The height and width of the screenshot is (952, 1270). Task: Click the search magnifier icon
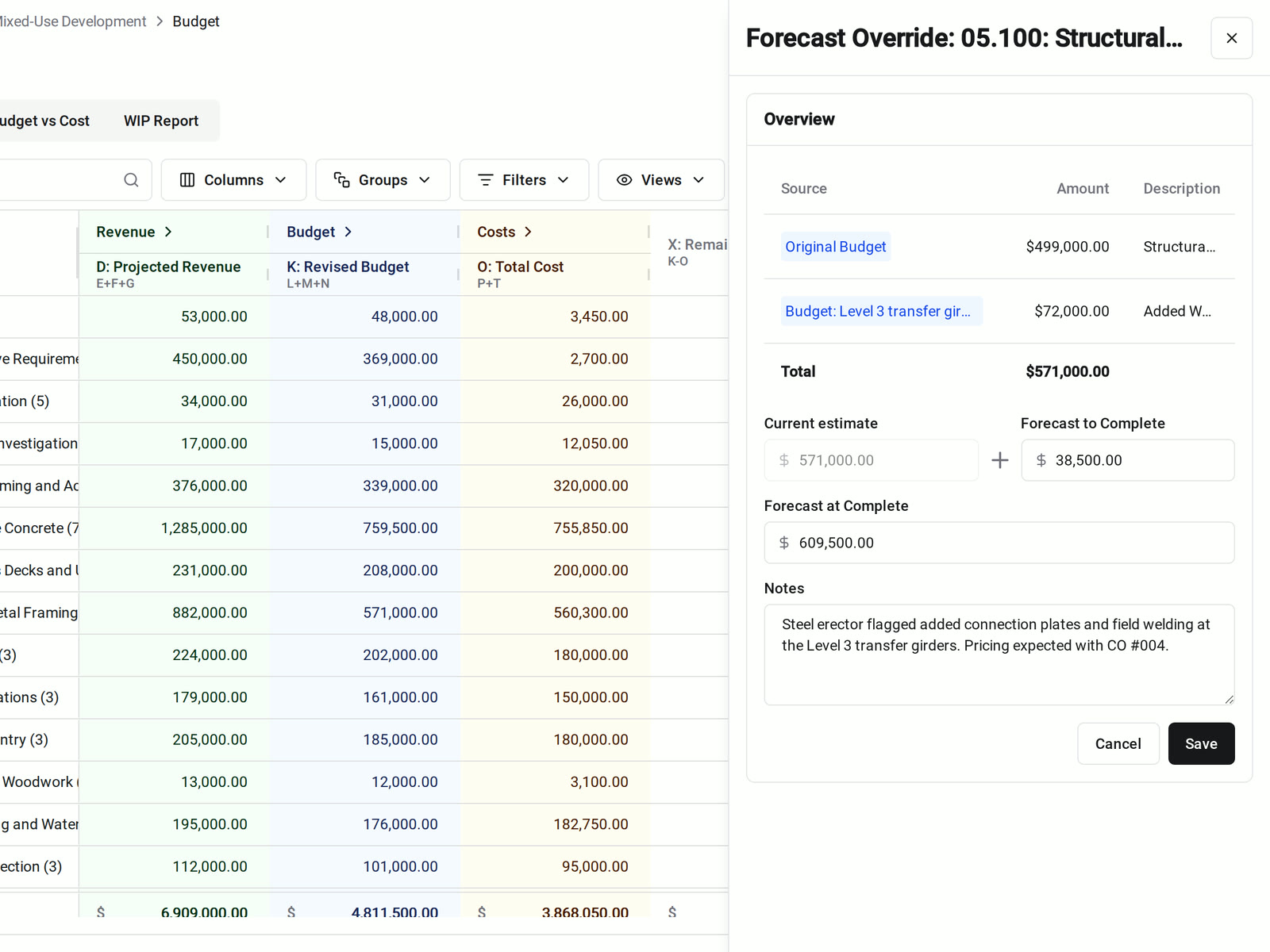tap(131, 180)
